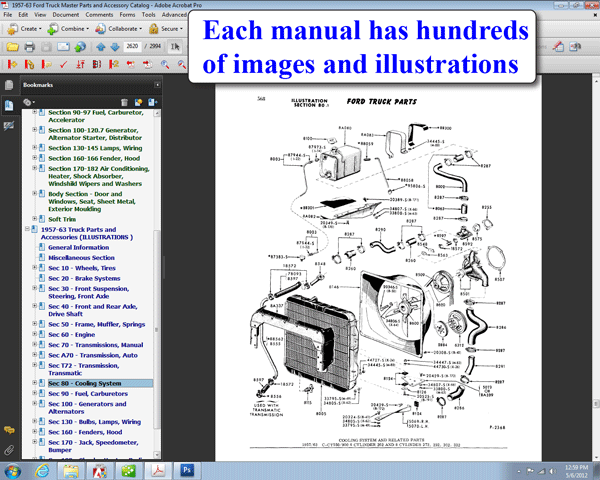This screenshot has height=480, width=600.
Task: Open the Comments panel speech bubble icon
Action: (9, 430)
